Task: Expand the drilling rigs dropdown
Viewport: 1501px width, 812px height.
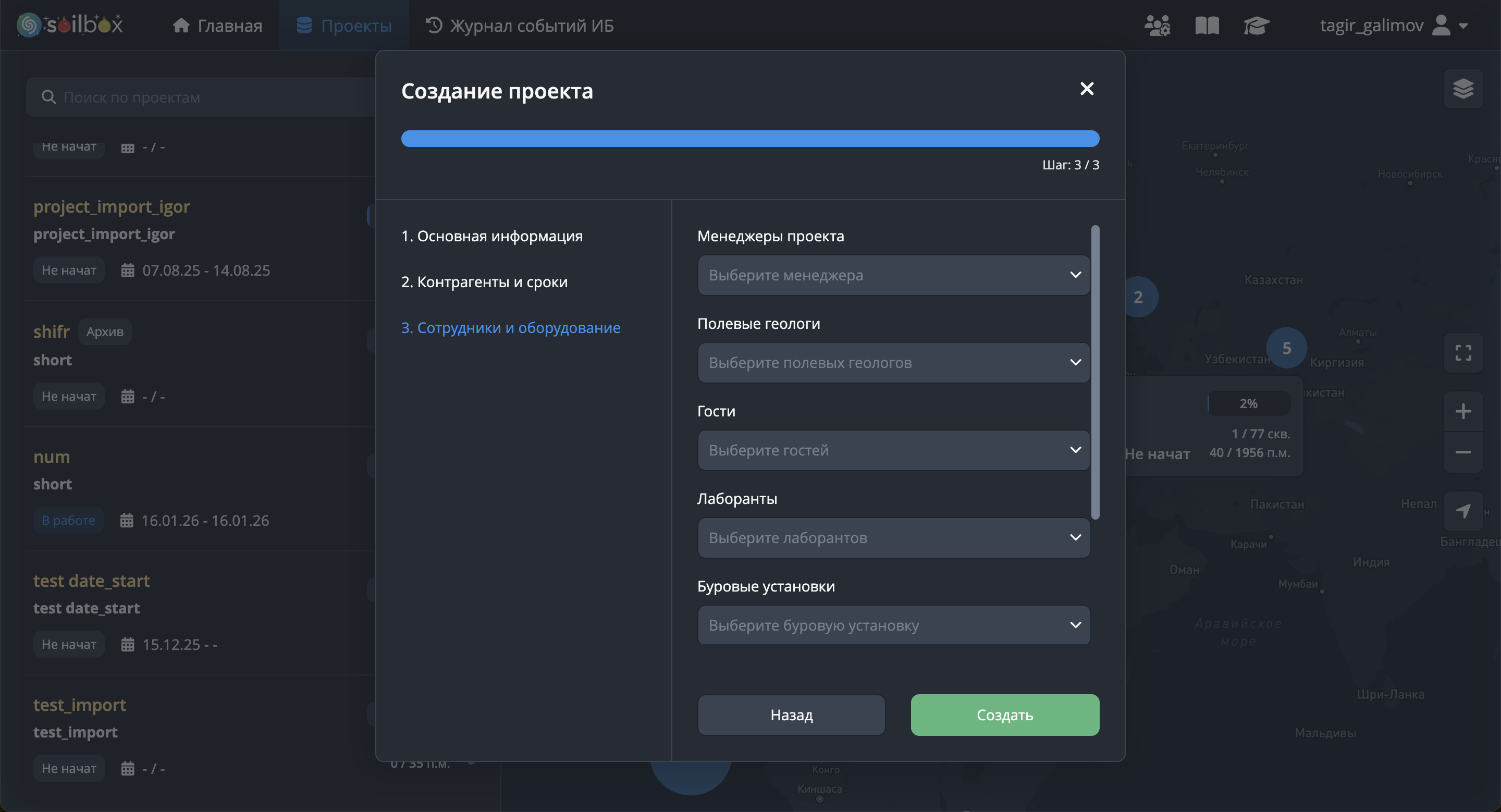Action: 893,624
